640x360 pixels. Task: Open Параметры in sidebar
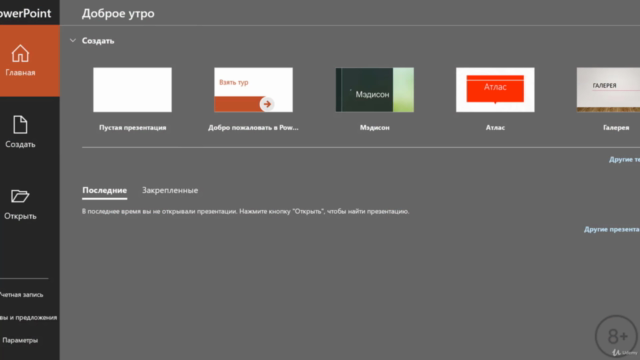20,340
